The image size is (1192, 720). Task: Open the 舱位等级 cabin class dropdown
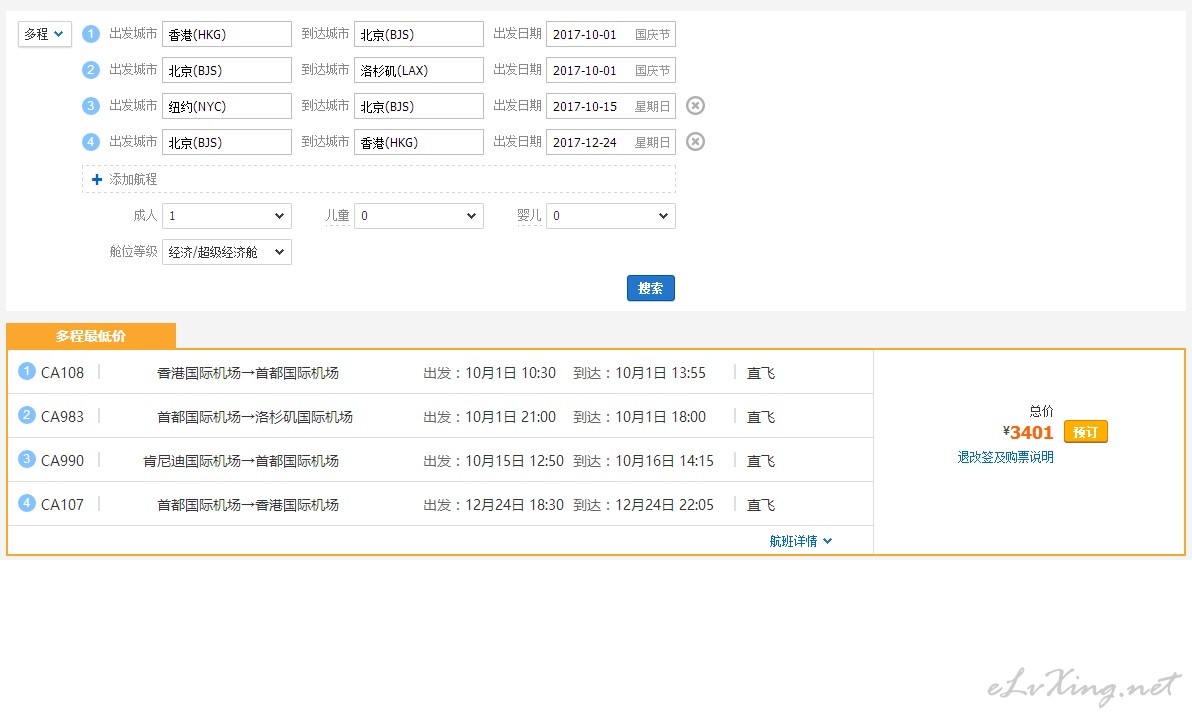tap(227, 252)
